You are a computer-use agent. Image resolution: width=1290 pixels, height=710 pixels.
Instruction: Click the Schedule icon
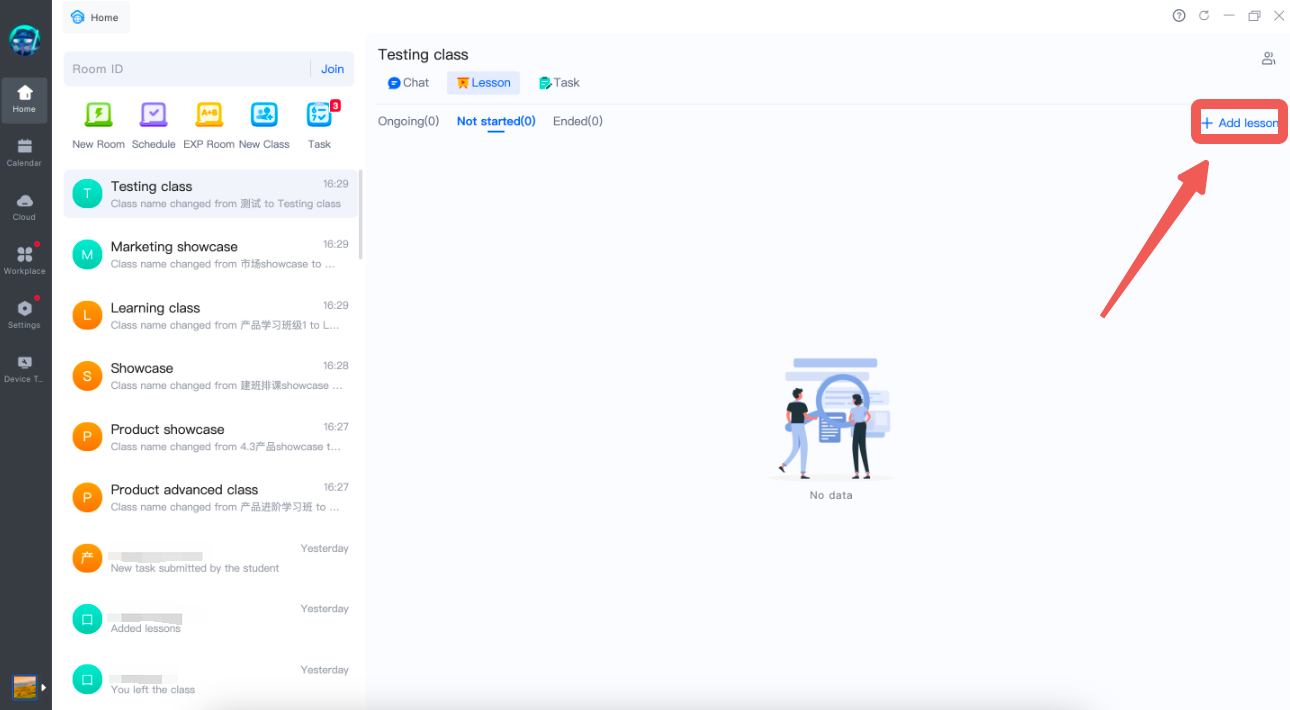[x=153, y=115]
